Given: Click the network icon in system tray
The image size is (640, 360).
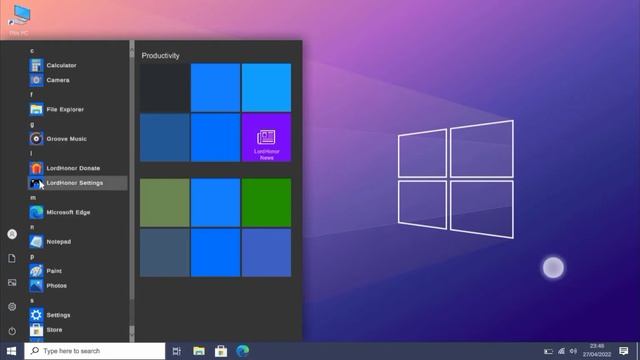Looking at the screenshot, I should (561, 351).
